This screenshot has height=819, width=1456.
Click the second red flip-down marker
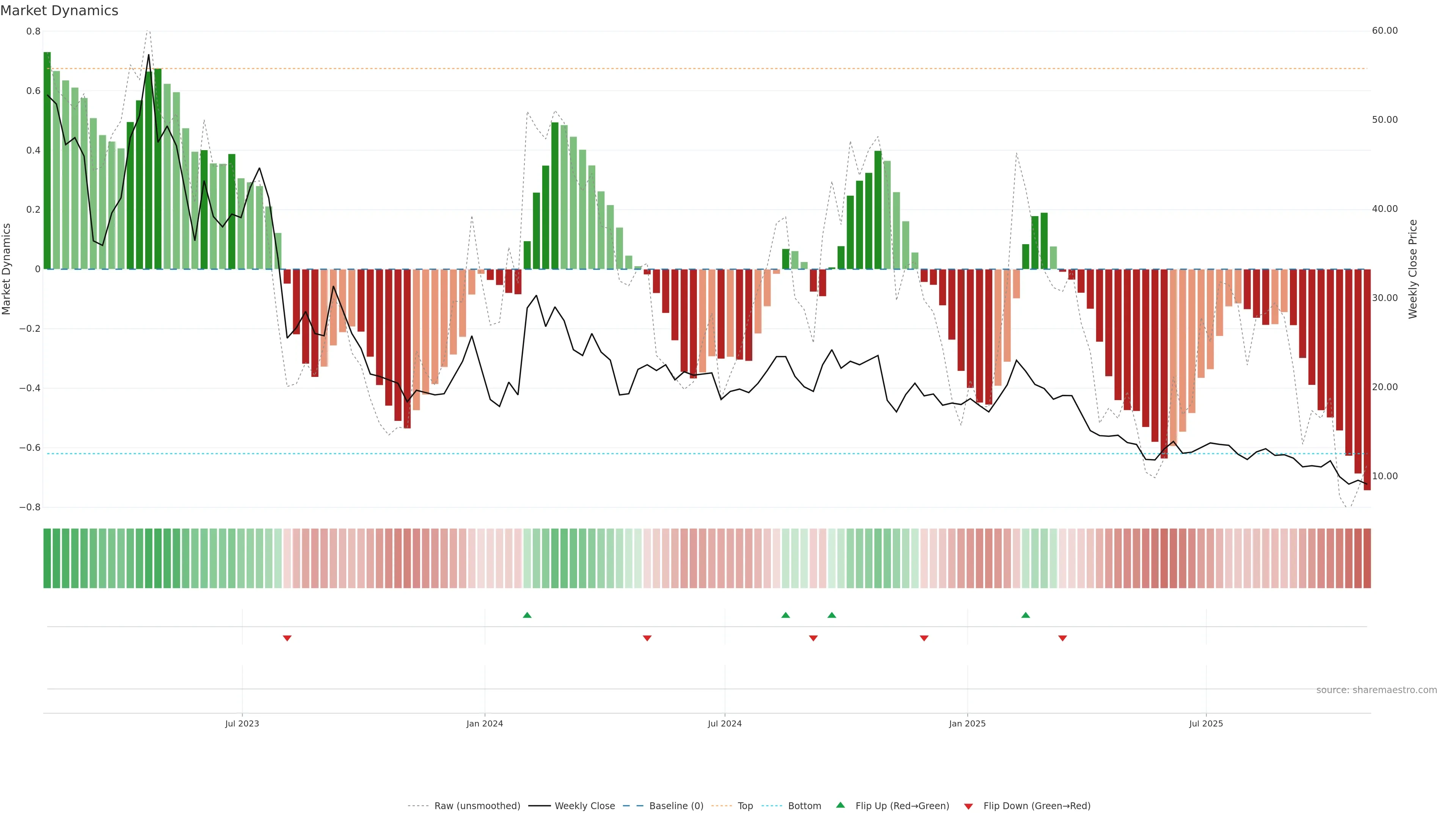tap(647, 638)
